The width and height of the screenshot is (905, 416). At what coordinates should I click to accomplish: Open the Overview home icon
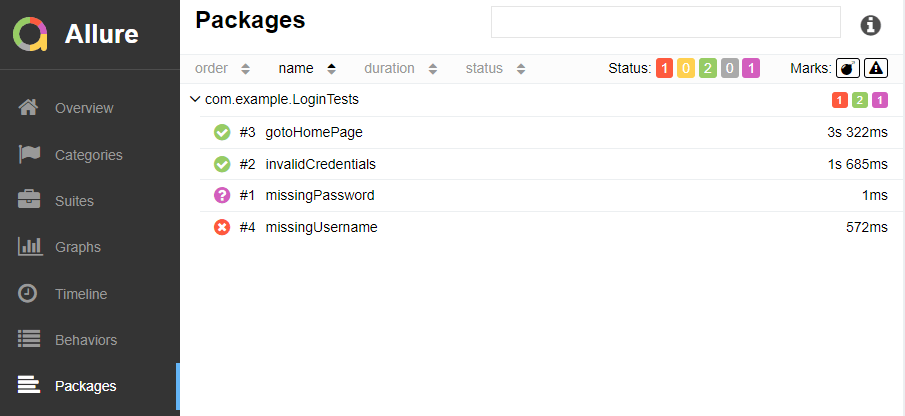(29, 108)
